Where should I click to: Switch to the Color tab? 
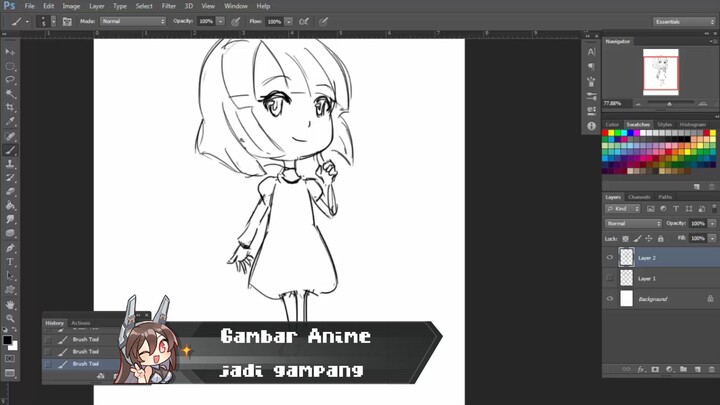pyautogui.click(x=612, y=124)
